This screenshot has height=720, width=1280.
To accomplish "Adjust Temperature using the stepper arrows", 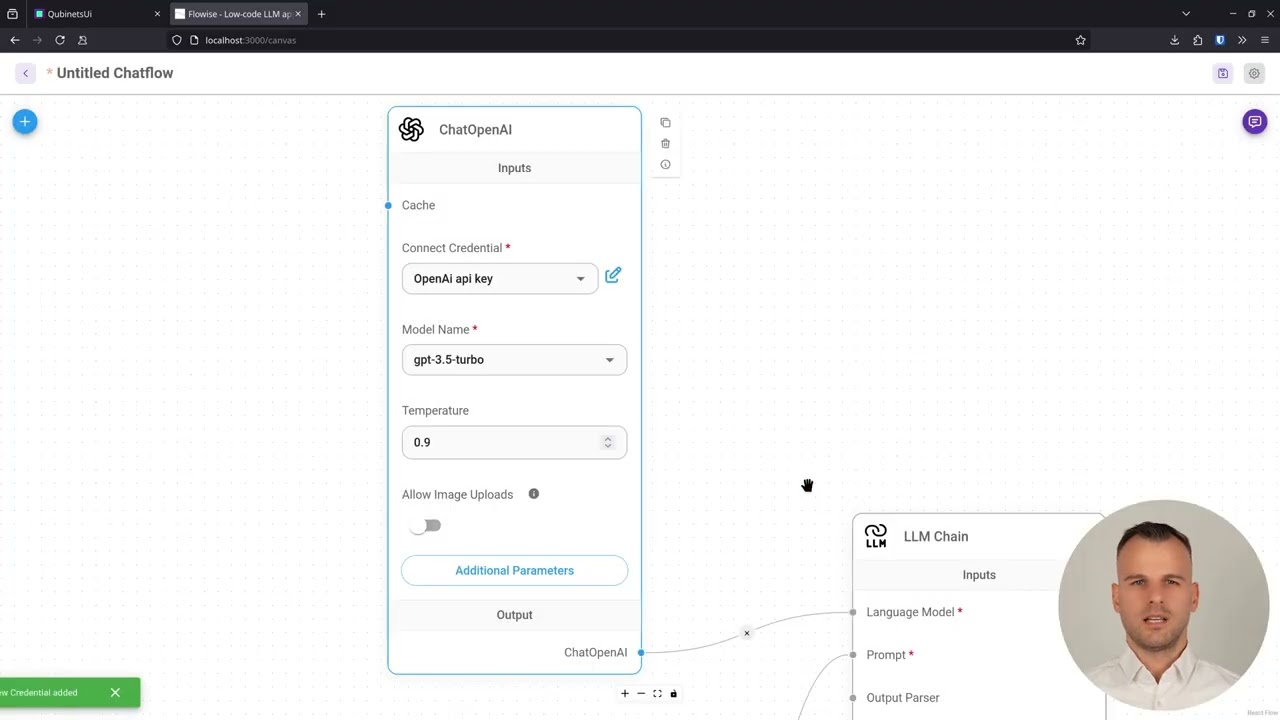I will click(x=607, y=442).
